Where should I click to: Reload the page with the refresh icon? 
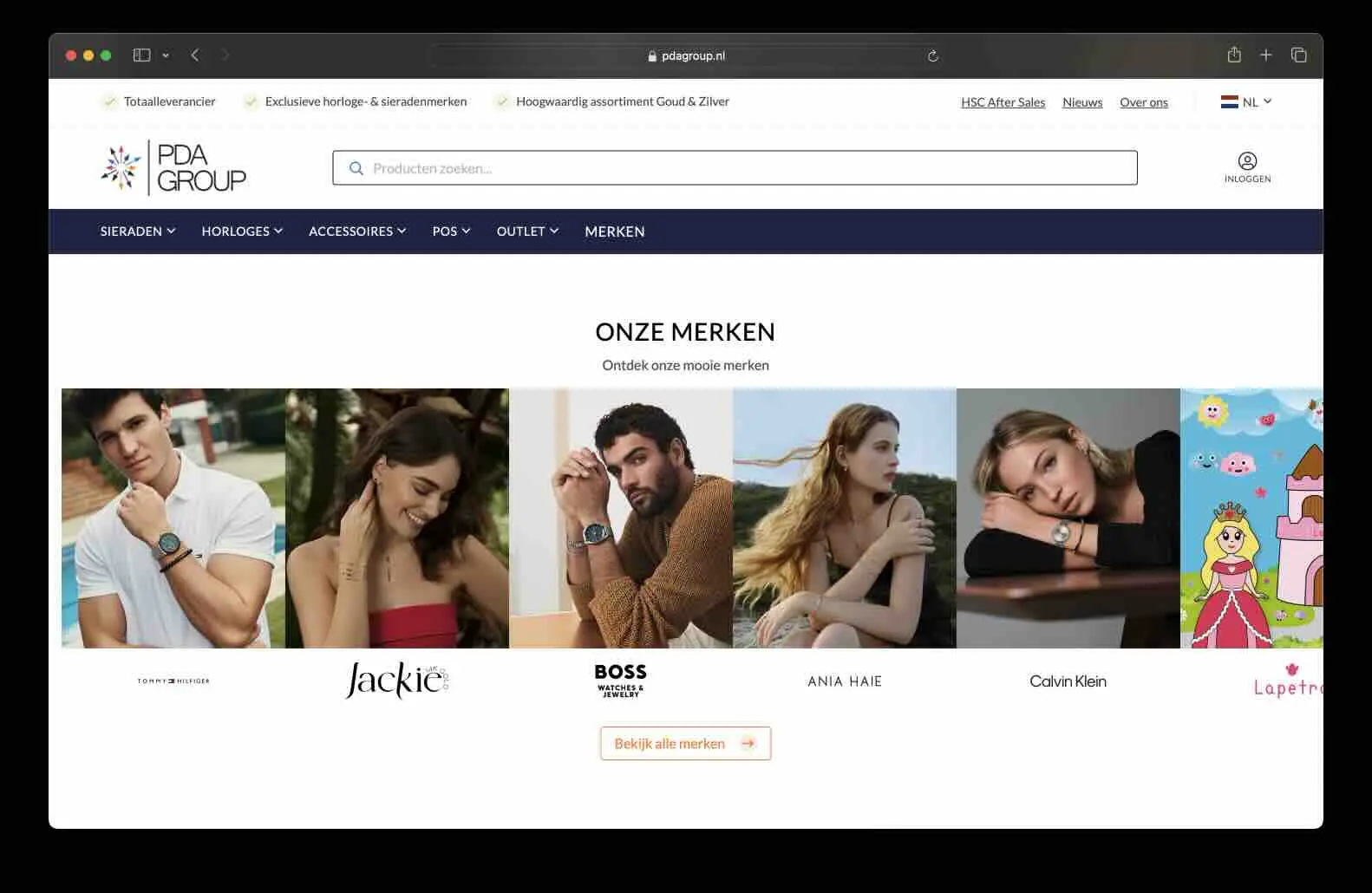[933, 55]
